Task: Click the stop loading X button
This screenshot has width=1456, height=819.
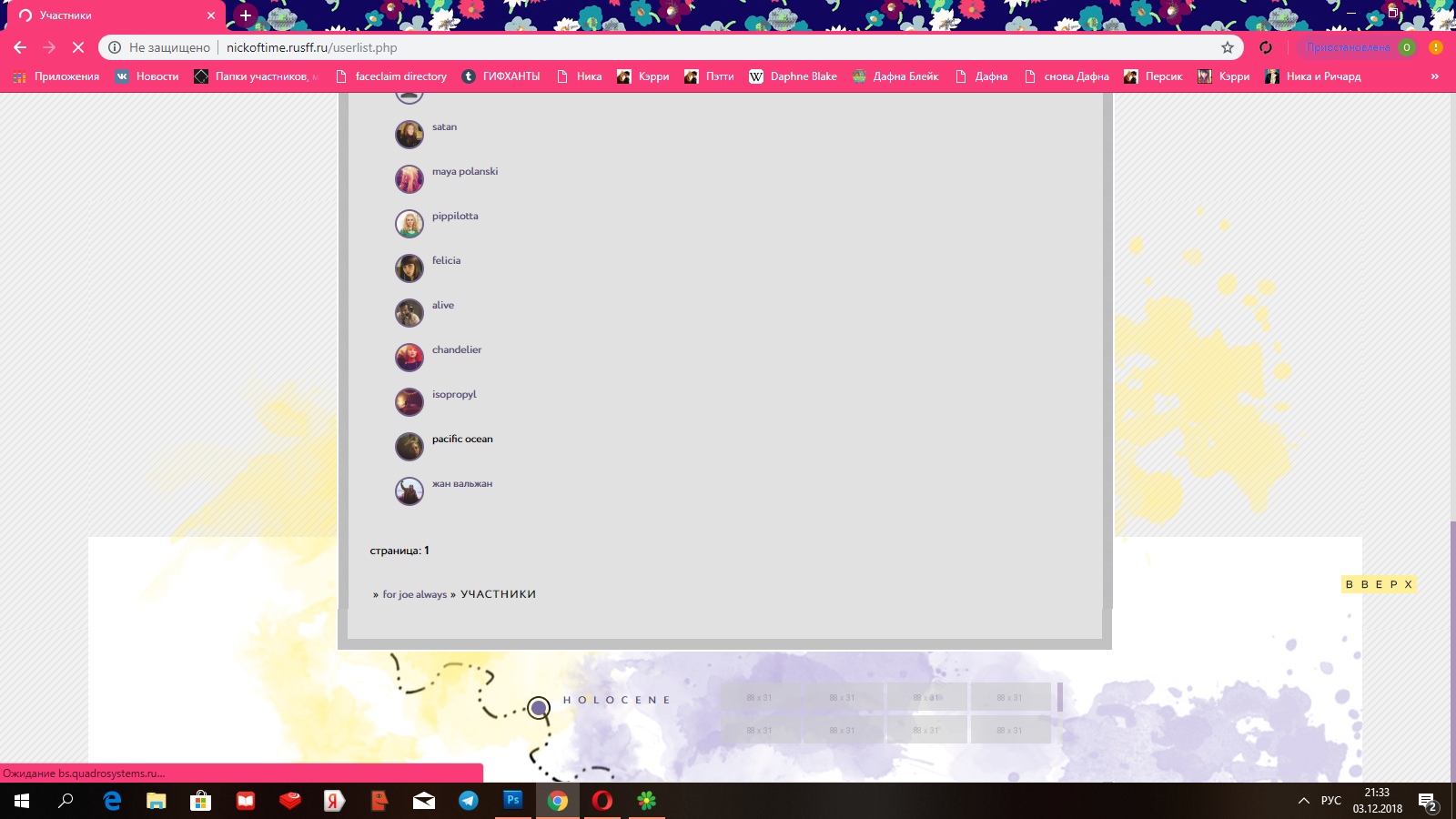Action: pyautogui.click(x=78, y=47)
